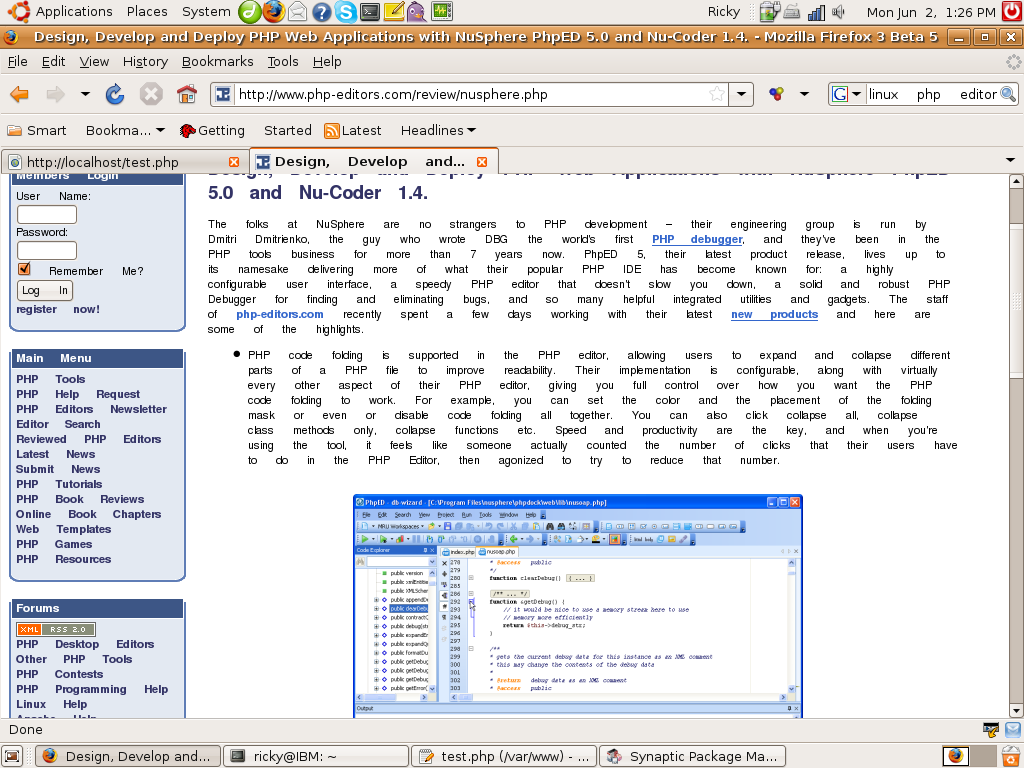This screenshot has width=1024, height=768.
Task: Open the back/forward history dropdown
Action: pyautogui.click(x=85, y=95)
